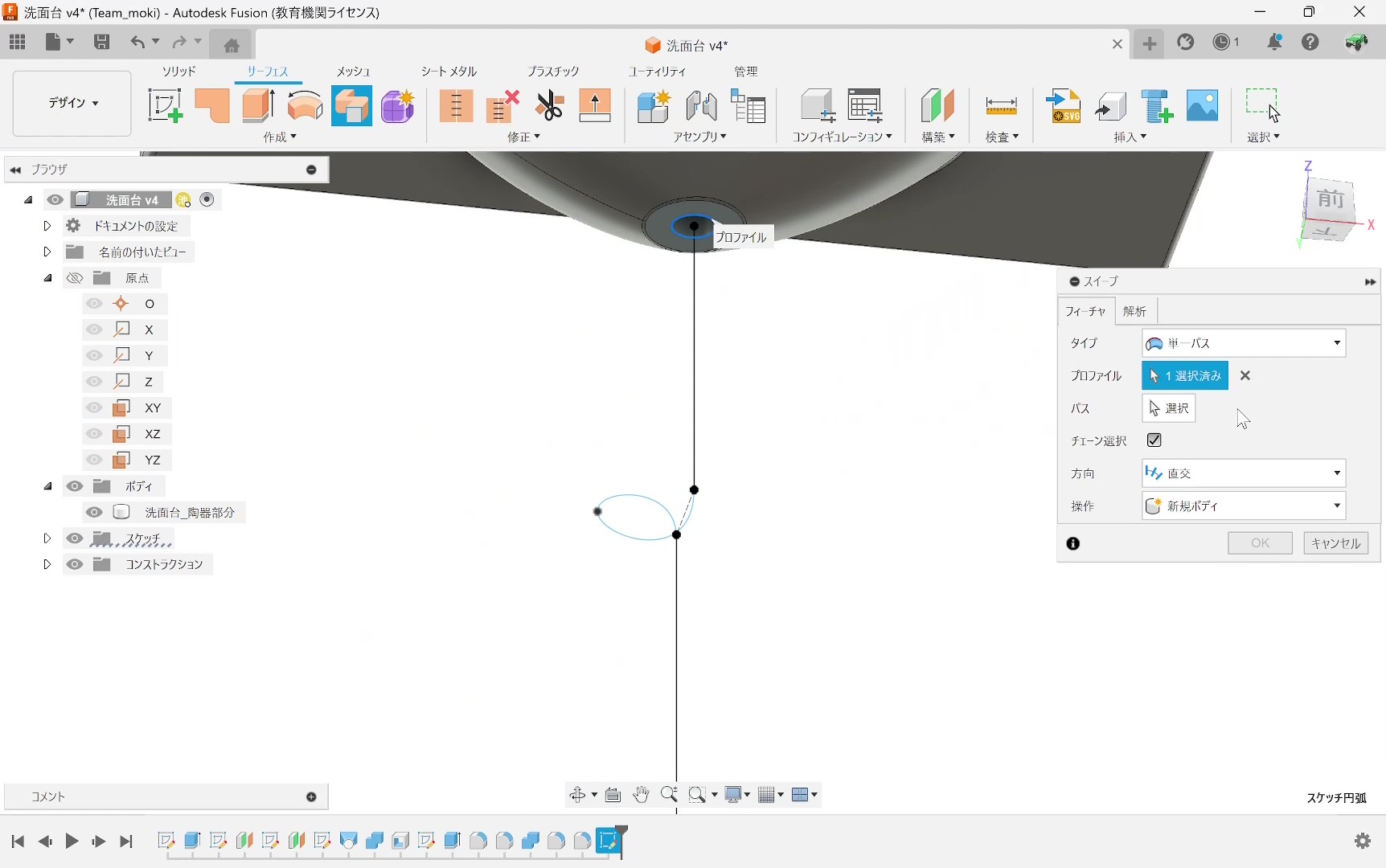Switch to ユーティリティ tab
1386x868 pixels.
point(658,72)
